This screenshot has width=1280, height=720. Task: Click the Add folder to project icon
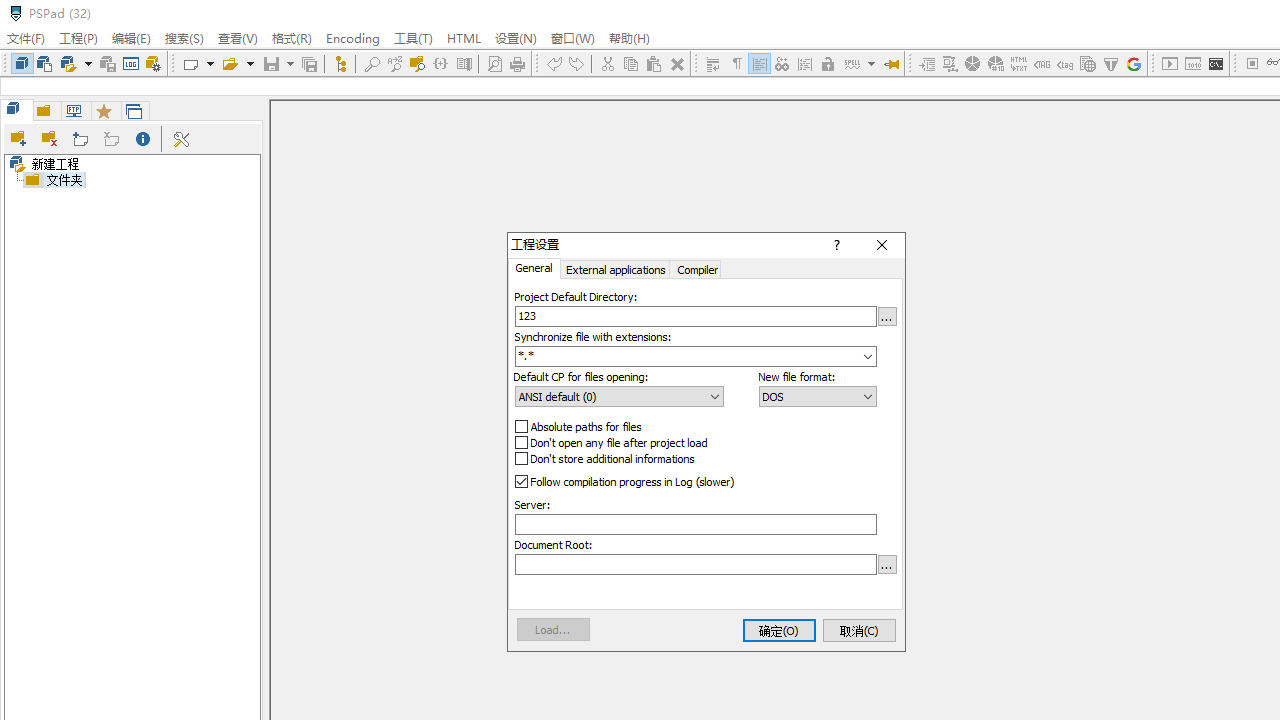(x=18, y=138)
